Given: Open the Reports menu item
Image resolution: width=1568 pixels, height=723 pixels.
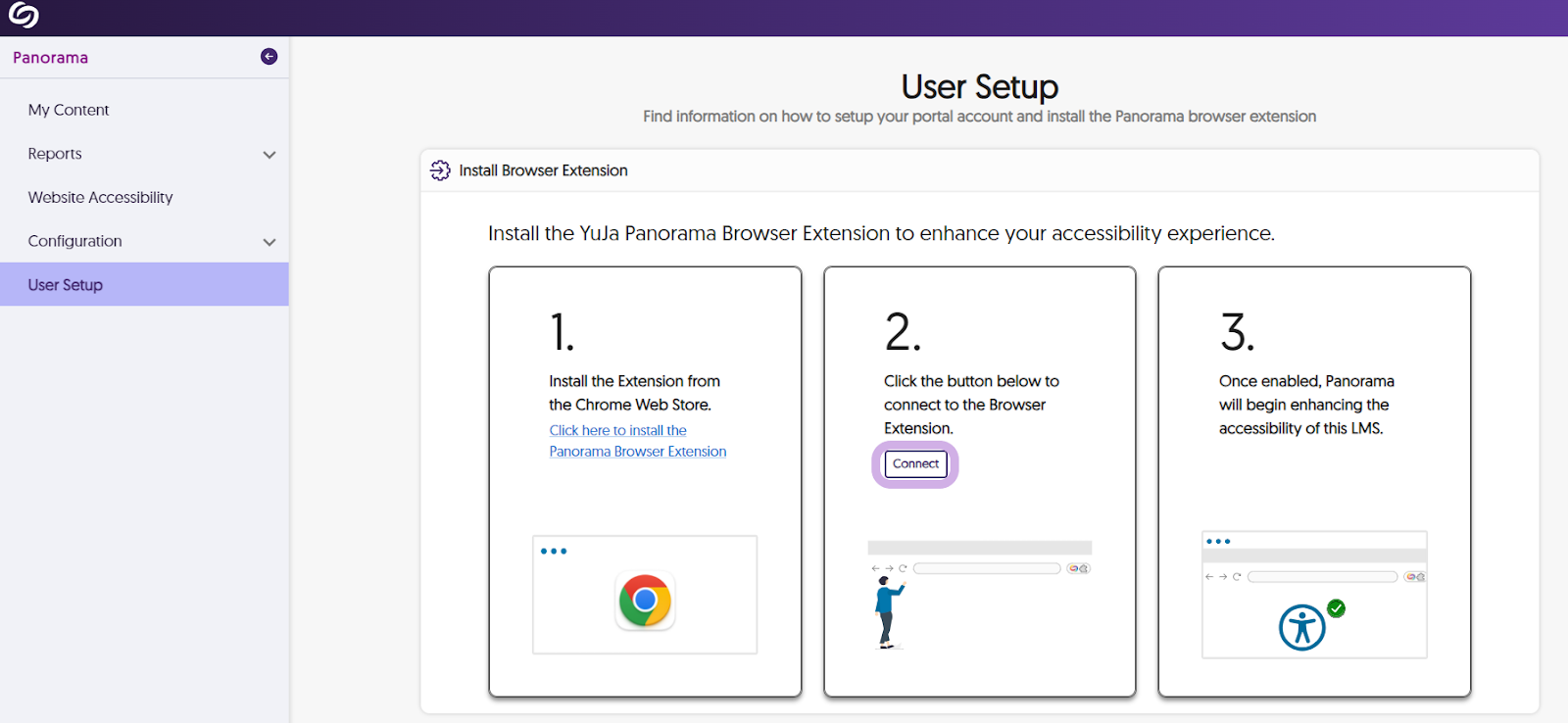Looking at the screenshot, I should tap(55, 154).
